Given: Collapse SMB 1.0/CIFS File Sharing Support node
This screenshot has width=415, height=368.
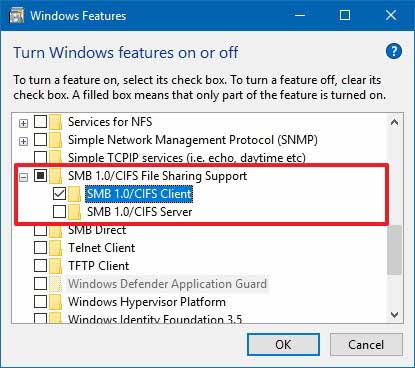Looking at the screenshot, I should pos(23,177).
